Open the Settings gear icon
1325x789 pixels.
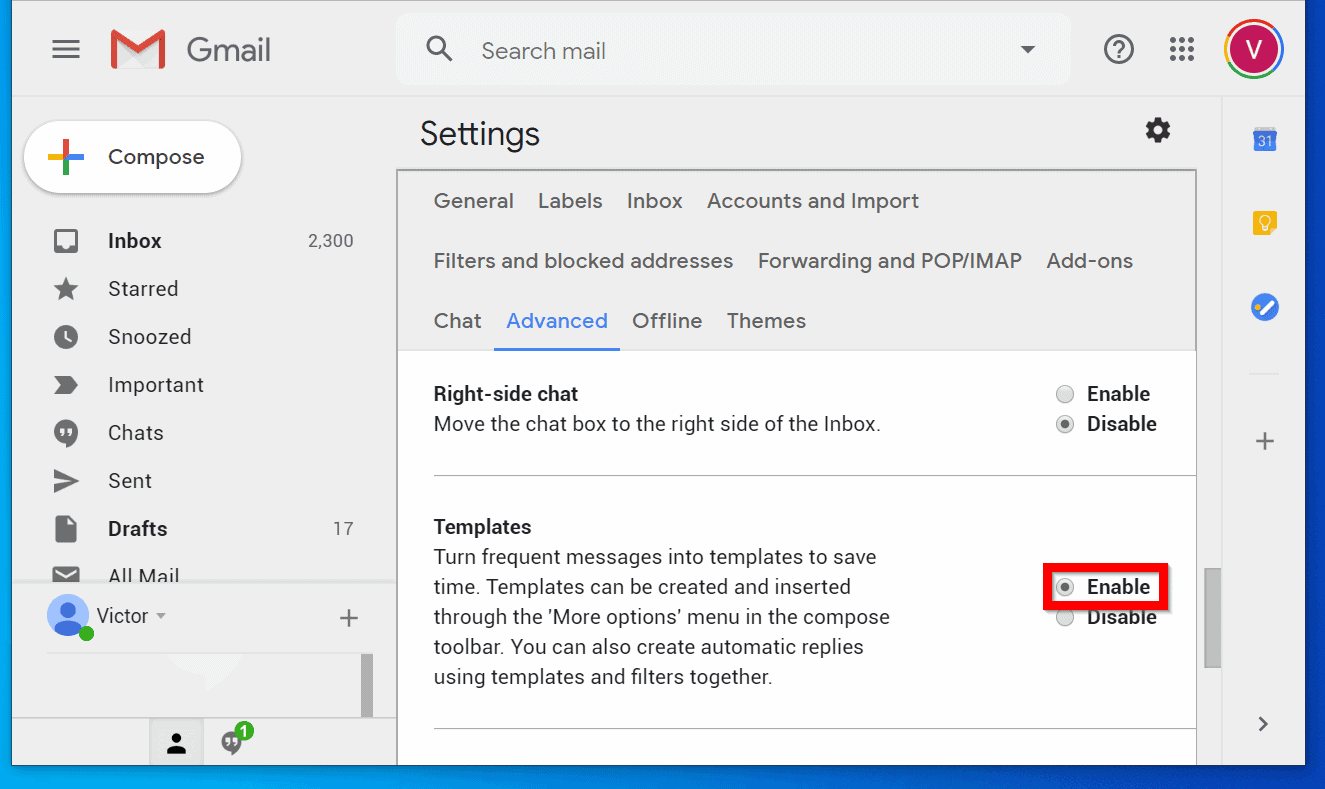pos(1158,130)
